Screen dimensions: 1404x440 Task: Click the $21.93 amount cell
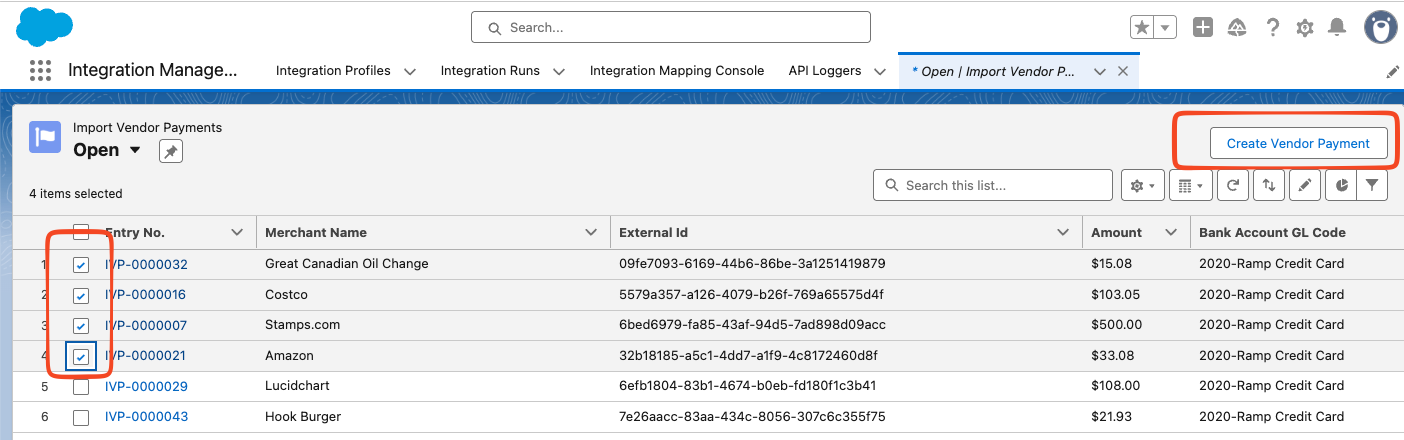(x=1112, y=416)
